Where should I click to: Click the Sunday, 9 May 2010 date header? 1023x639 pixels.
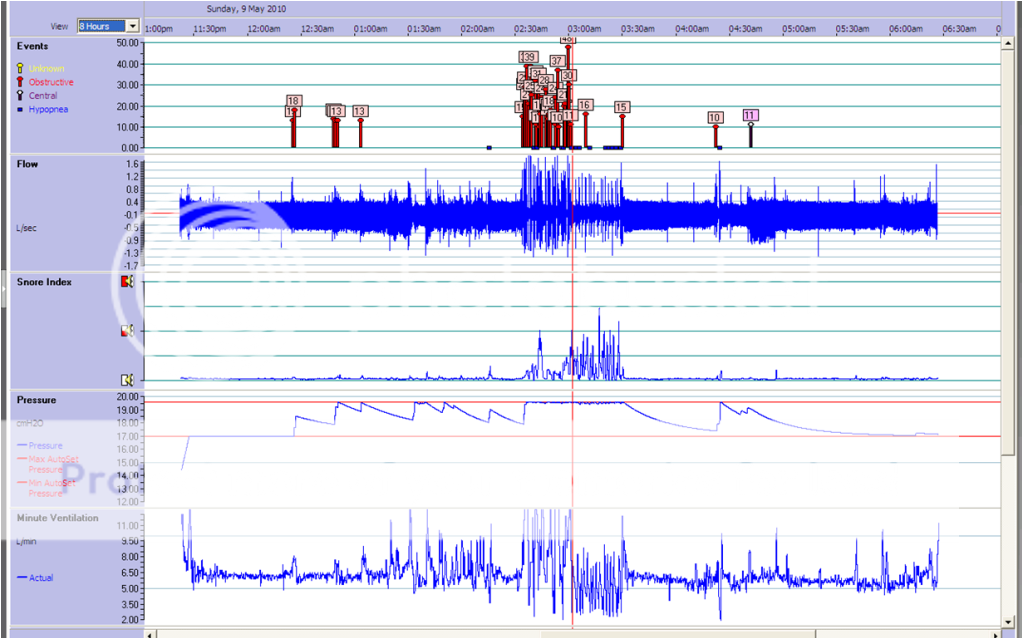[x=246, y=9]
